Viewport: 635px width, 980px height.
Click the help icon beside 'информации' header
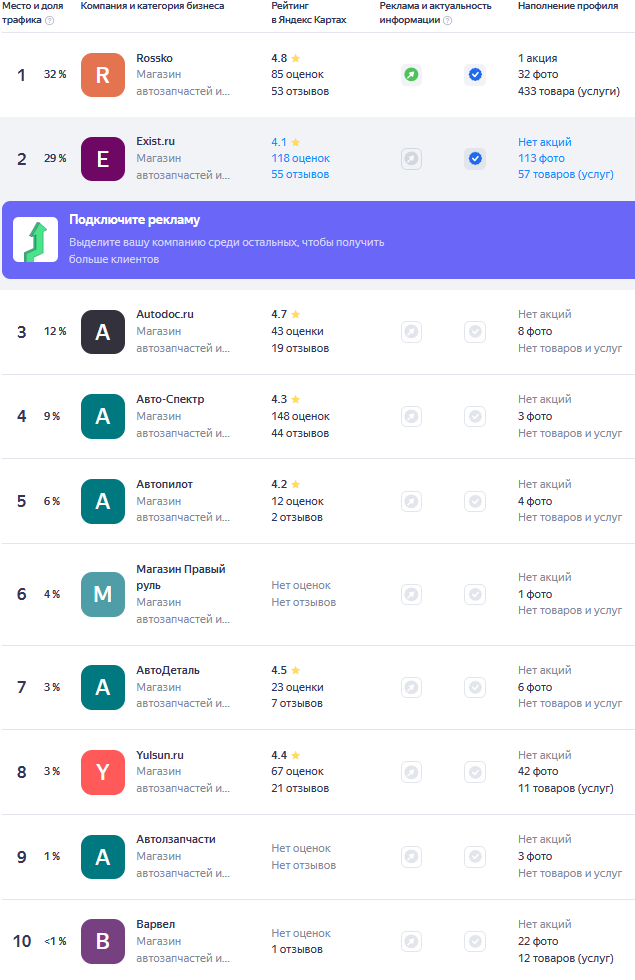click(x=447, y=20)
